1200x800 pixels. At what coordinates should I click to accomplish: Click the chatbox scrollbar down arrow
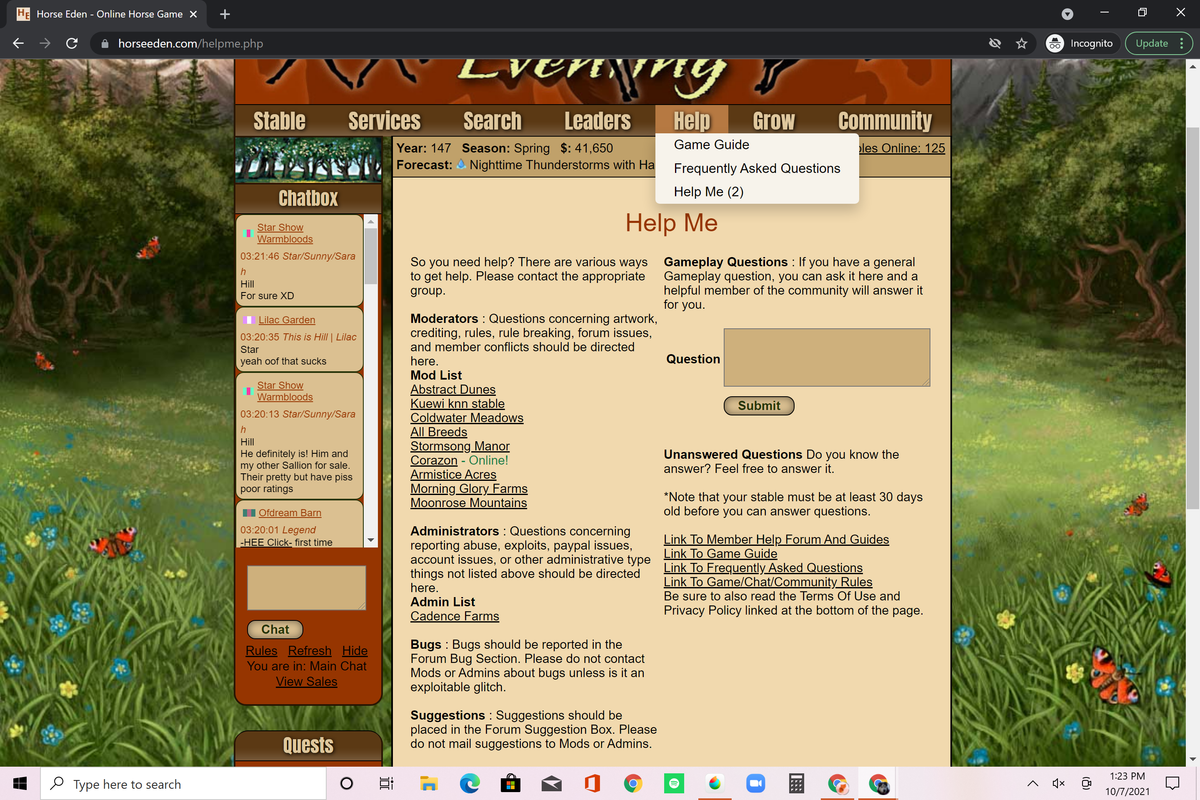pos(372,541)
